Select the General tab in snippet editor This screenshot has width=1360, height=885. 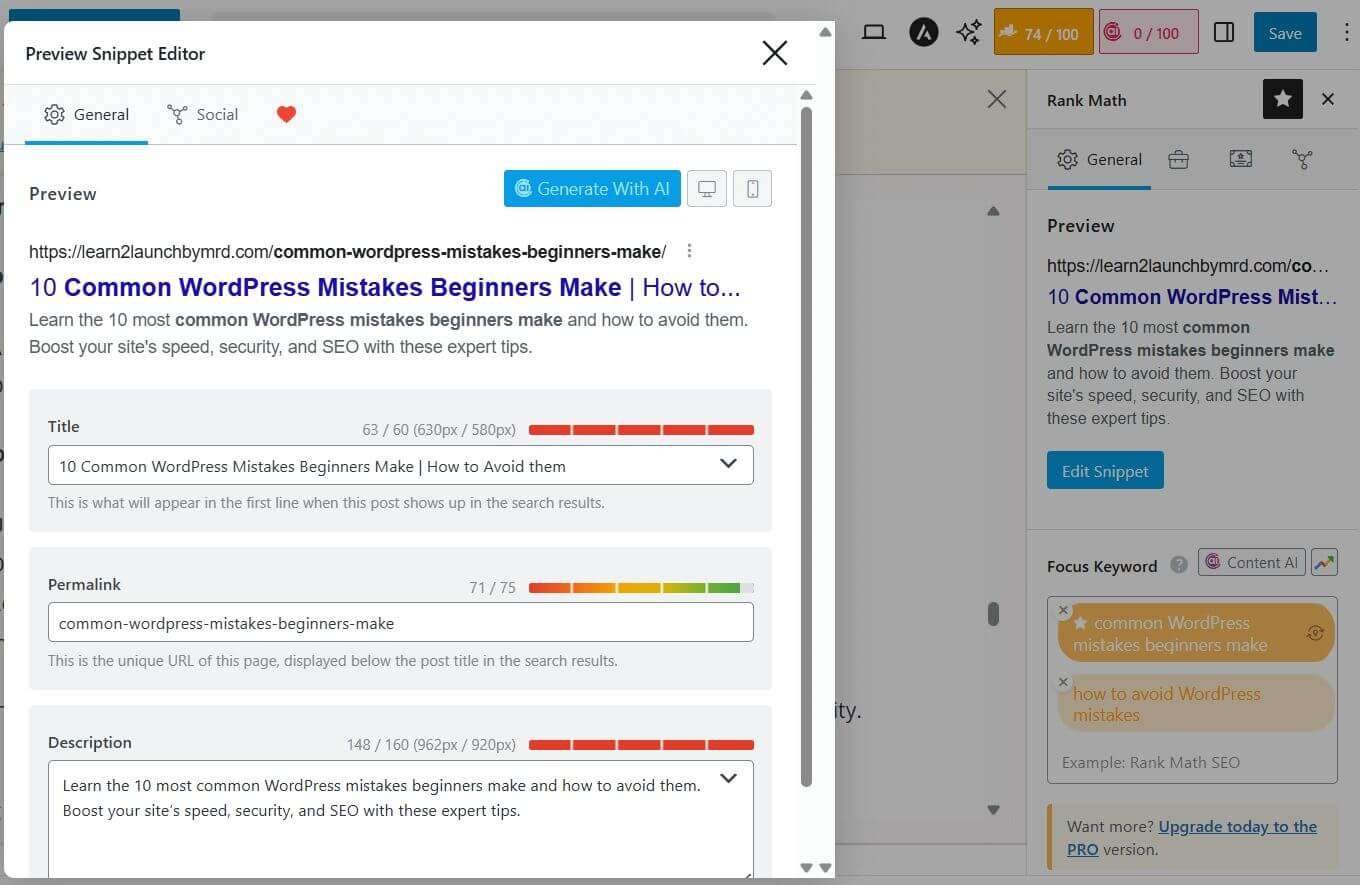(87, 114)
